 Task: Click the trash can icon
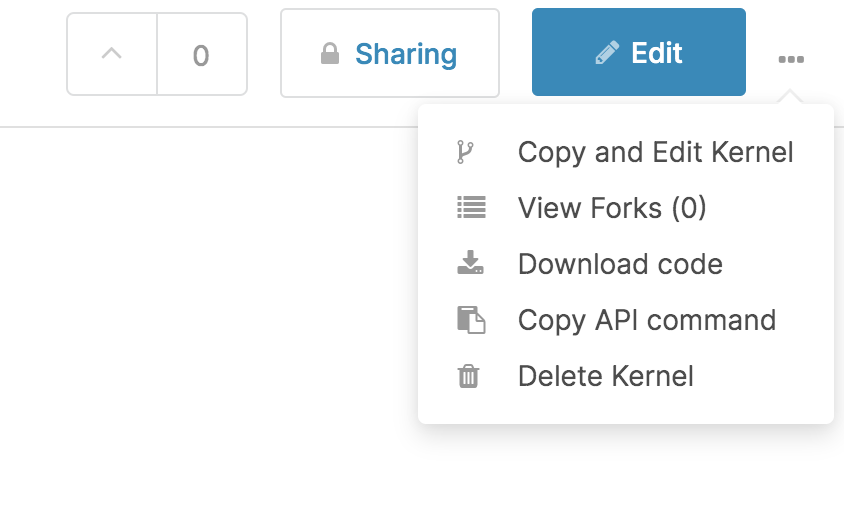468,376
